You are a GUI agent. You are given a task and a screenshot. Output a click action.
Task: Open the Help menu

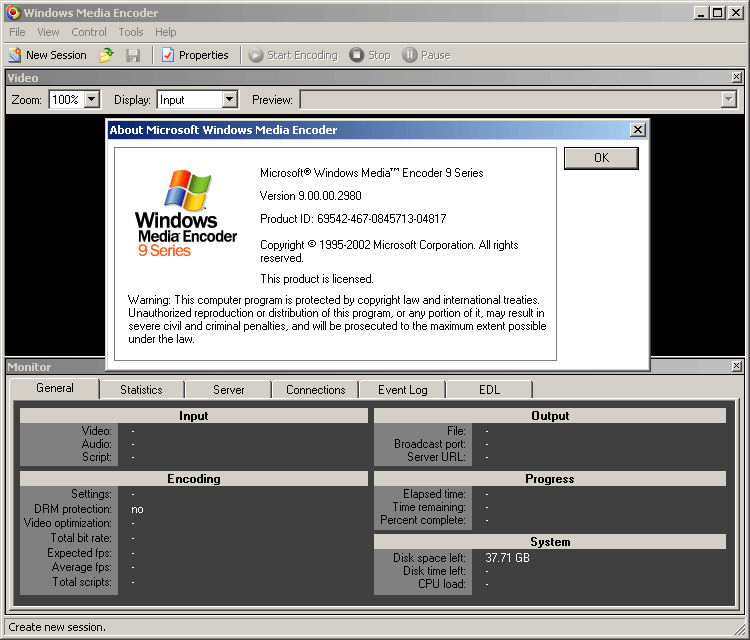tap(165, 32)
